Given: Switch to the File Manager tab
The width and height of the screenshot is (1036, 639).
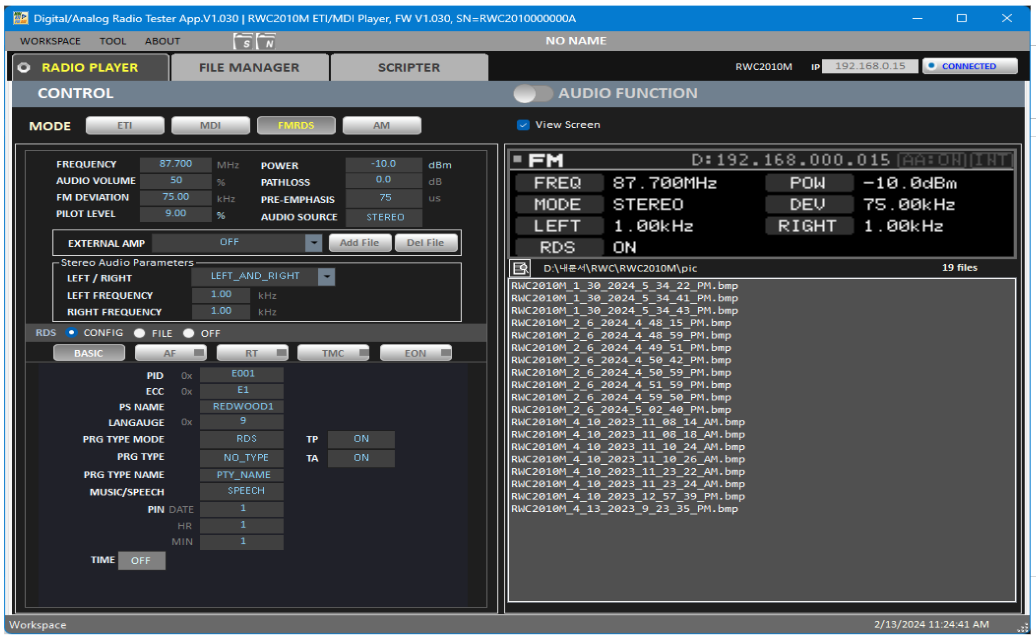Looking at the screenshot, I should (x=249, y=67).
